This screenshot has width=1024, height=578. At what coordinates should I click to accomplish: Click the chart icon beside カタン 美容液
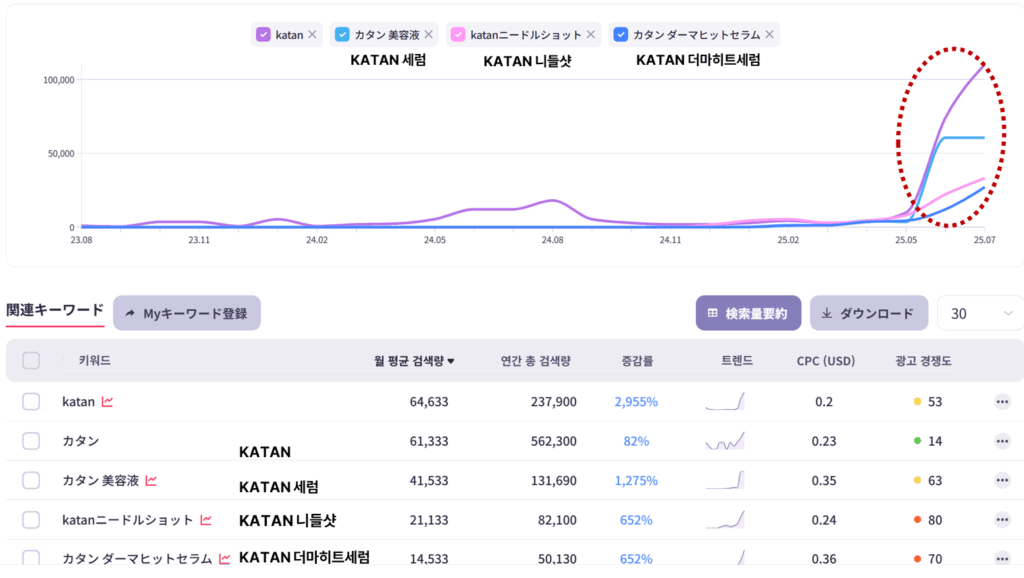point(152,481)
